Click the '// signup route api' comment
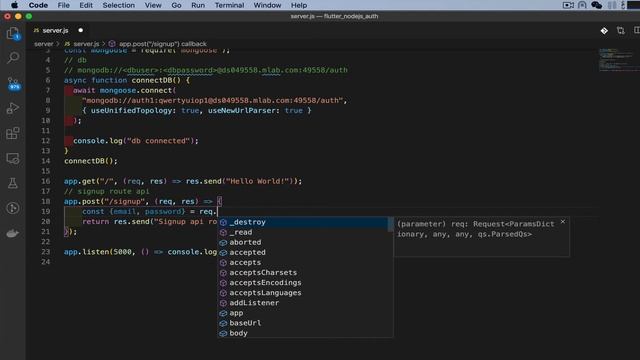The width and height of the screenshot is (640, 360). [107, 191]
